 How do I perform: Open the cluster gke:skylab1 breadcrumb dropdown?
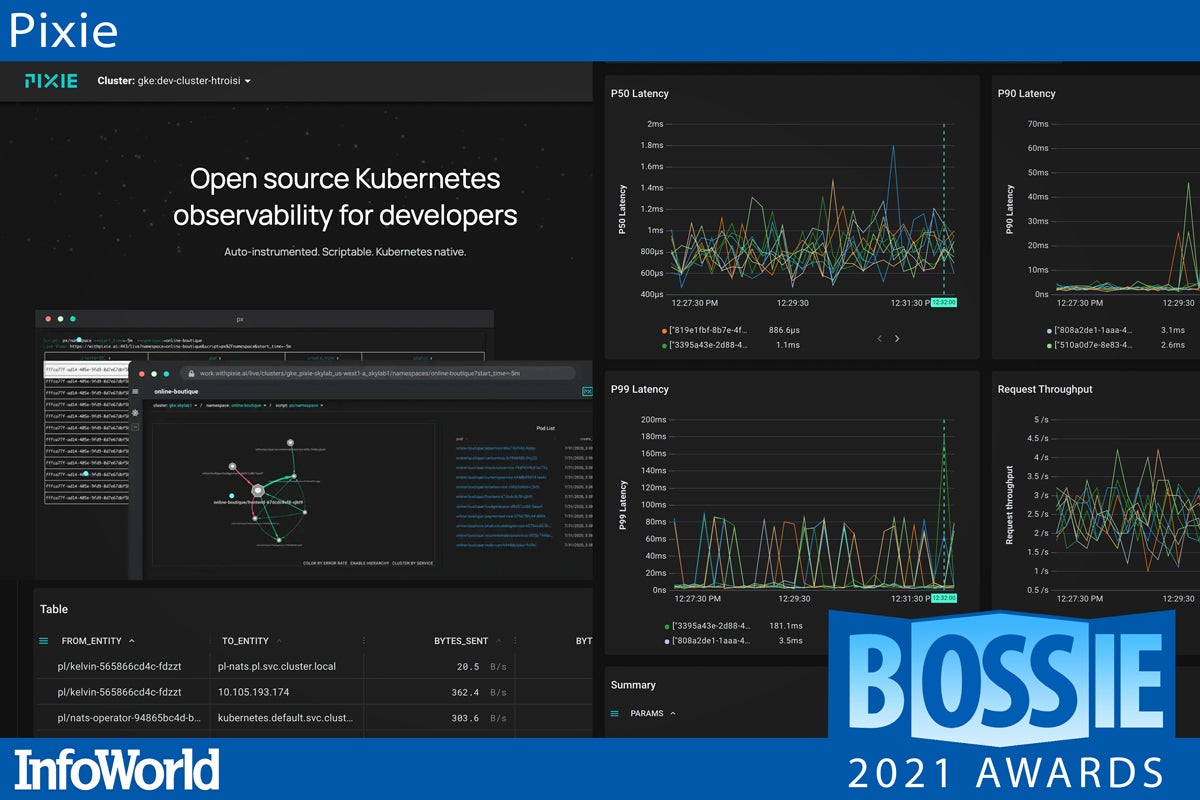tap(176, 405)
